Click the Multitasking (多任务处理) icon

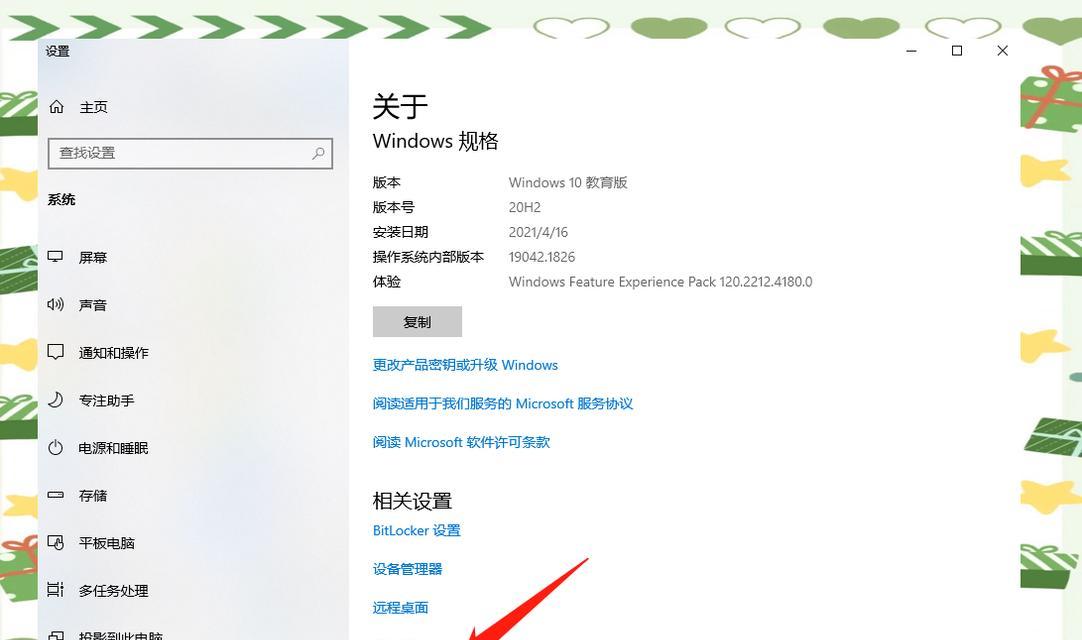pyautogui.click(x=55, y=590)
